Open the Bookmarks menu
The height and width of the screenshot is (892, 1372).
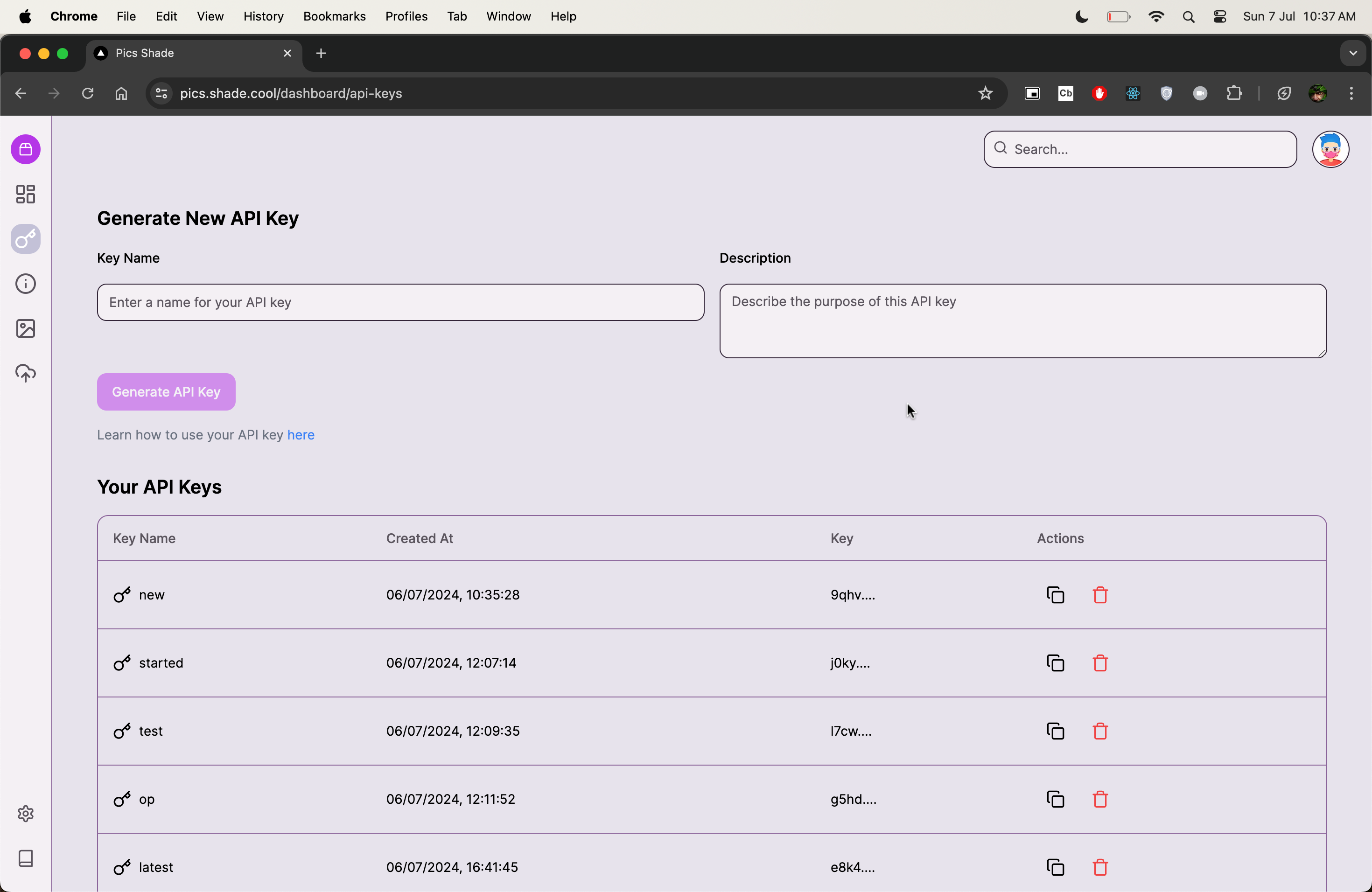click(334, 17)
